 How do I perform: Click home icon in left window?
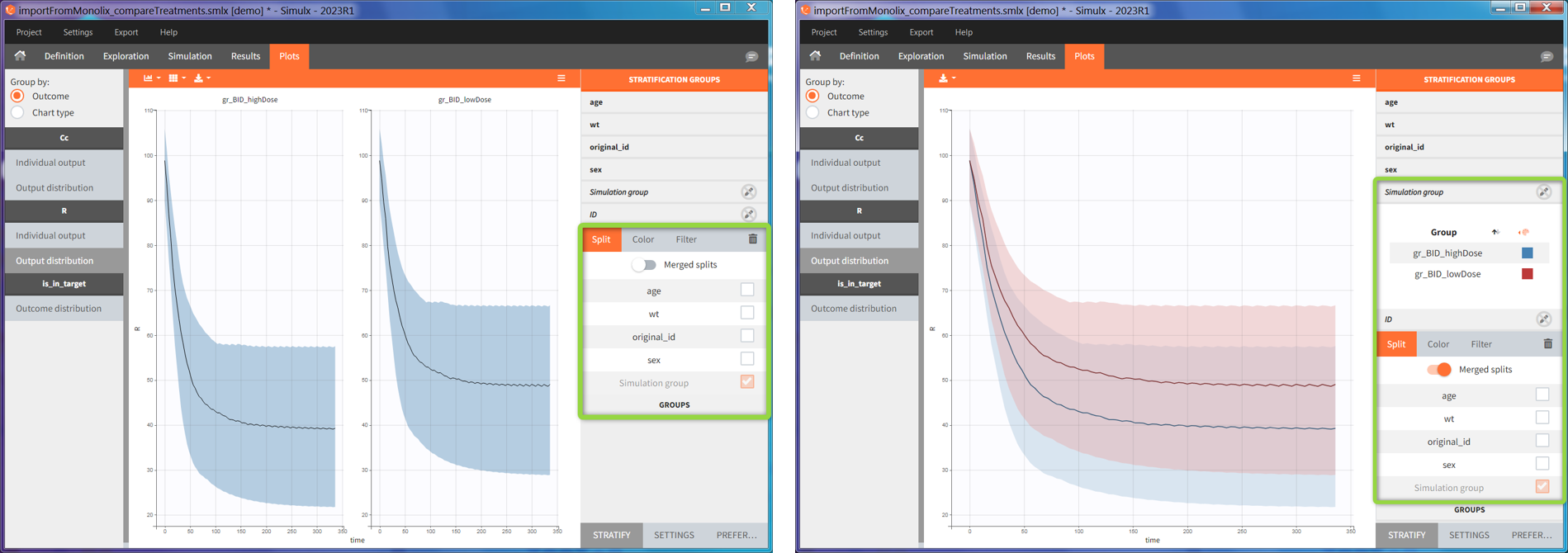[20, 56]
